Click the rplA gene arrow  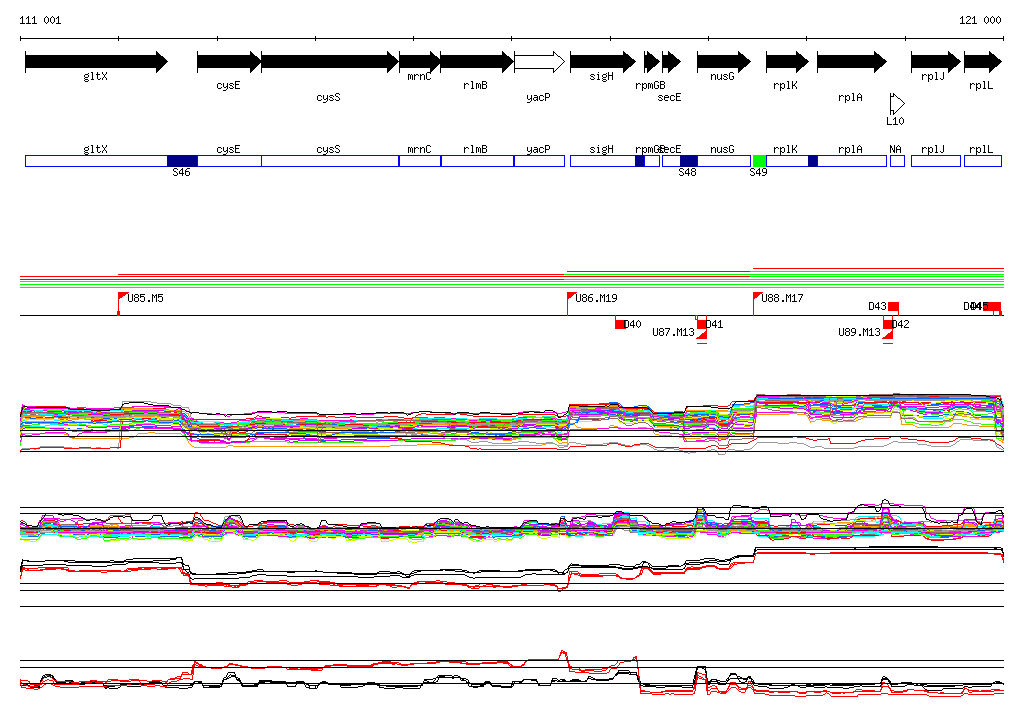[x=851, y=62]
